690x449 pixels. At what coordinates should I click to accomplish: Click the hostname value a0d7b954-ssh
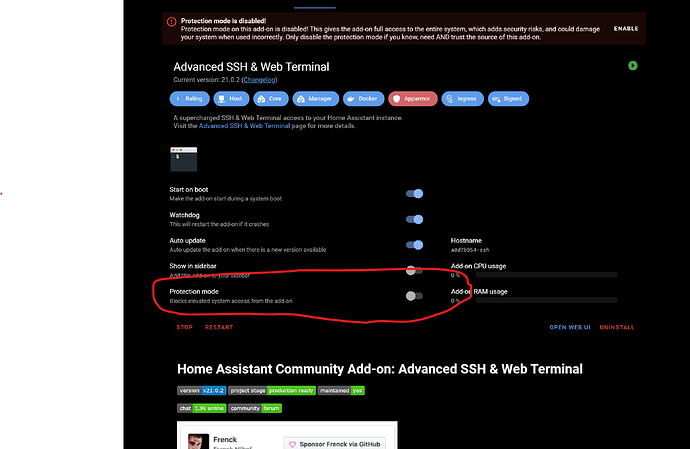[x=470, y=250]
